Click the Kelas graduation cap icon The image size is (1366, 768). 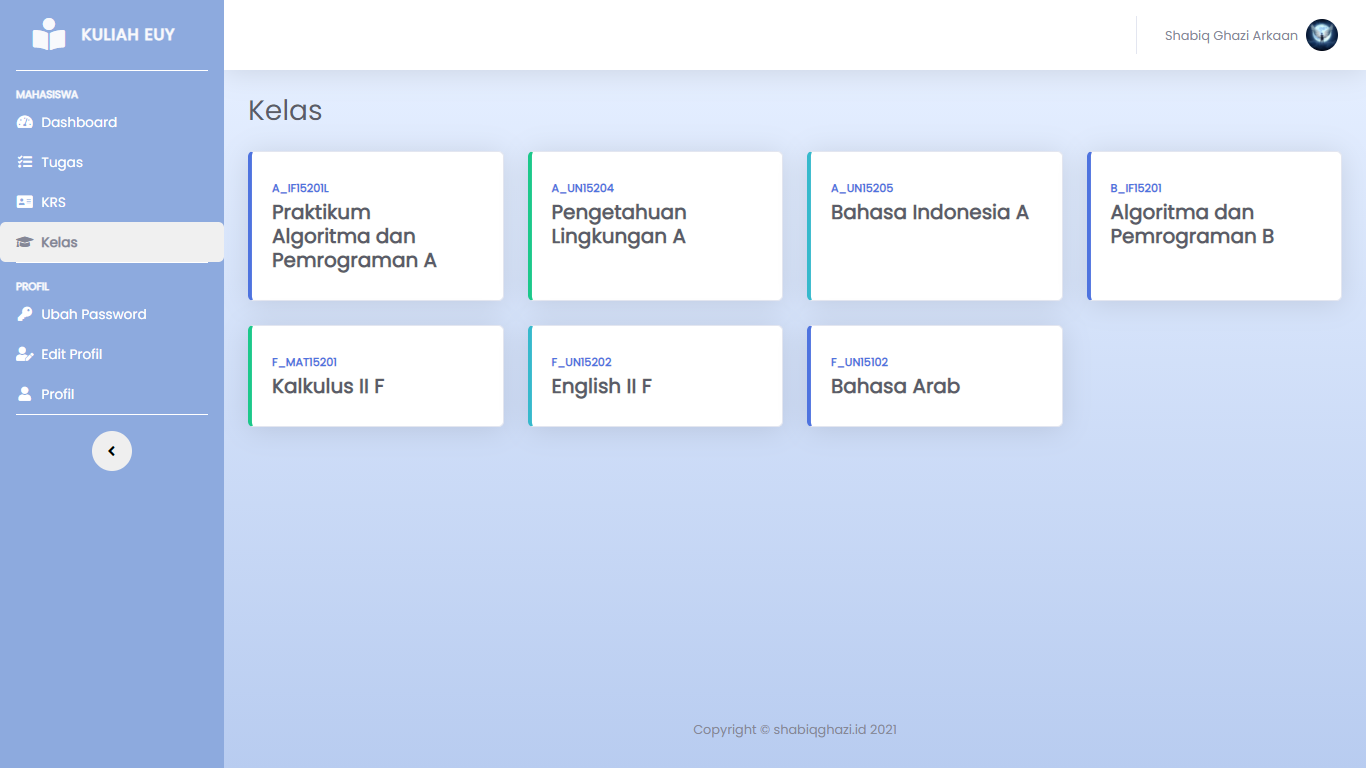pos(26,242)
